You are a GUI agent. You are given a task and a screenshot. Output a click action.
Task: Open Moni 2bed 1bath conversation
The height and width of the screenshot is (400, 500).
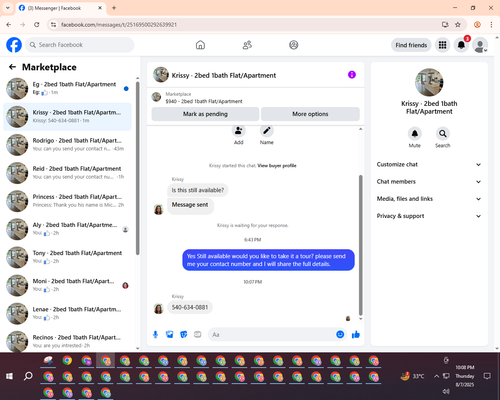click(67, 285)
